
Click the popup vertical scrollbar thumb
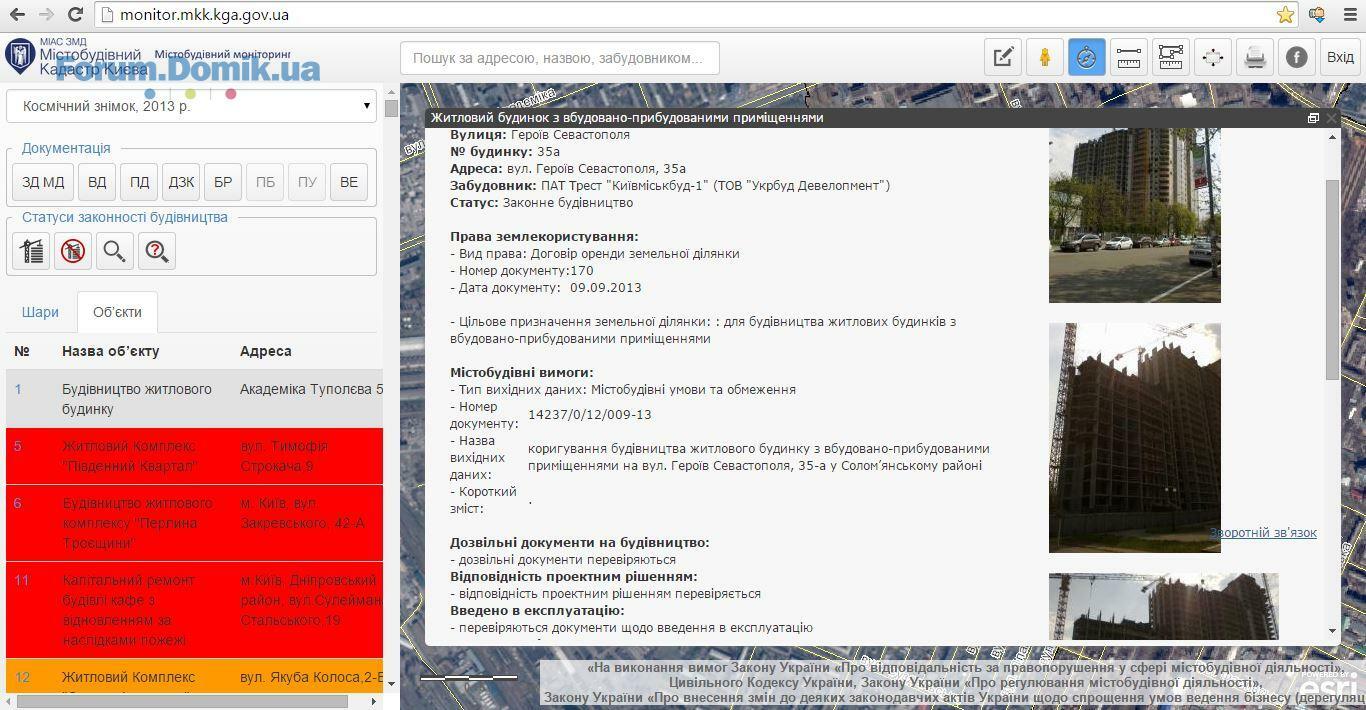coord(1333,280)
